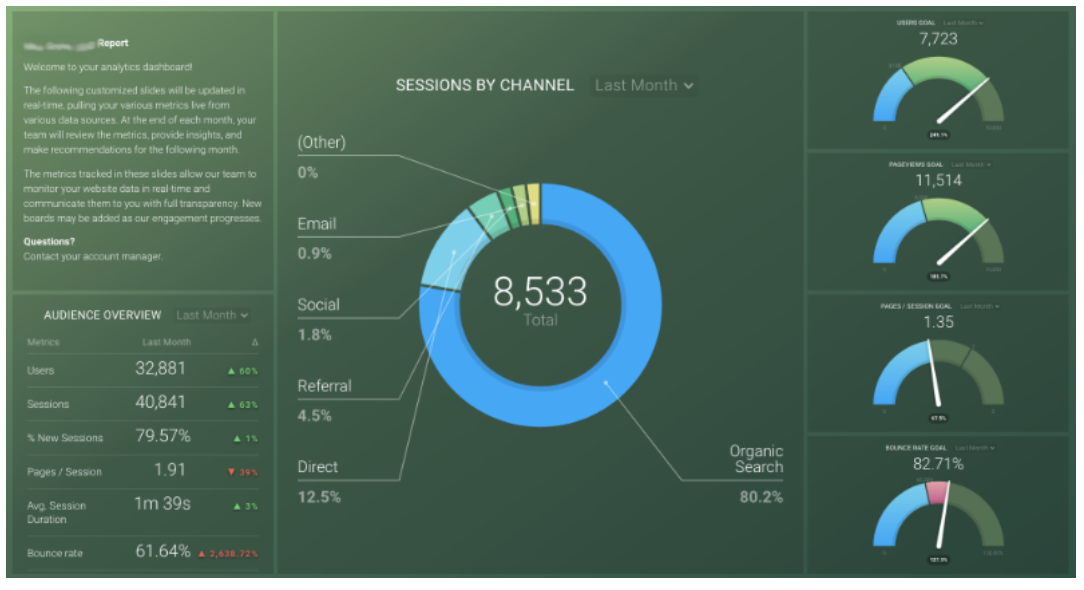Click the (Other) 0% label
The height and width of the screenshot is (590, 1084).
pos(321,157)
